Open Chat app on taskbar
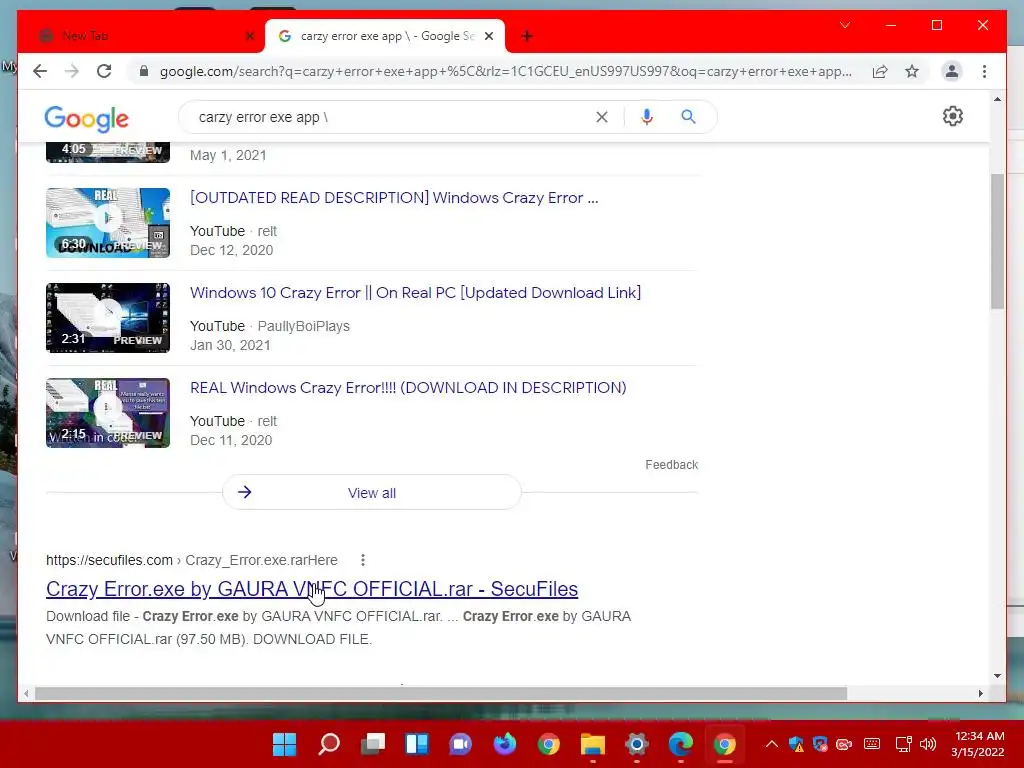 coord(460,744)
